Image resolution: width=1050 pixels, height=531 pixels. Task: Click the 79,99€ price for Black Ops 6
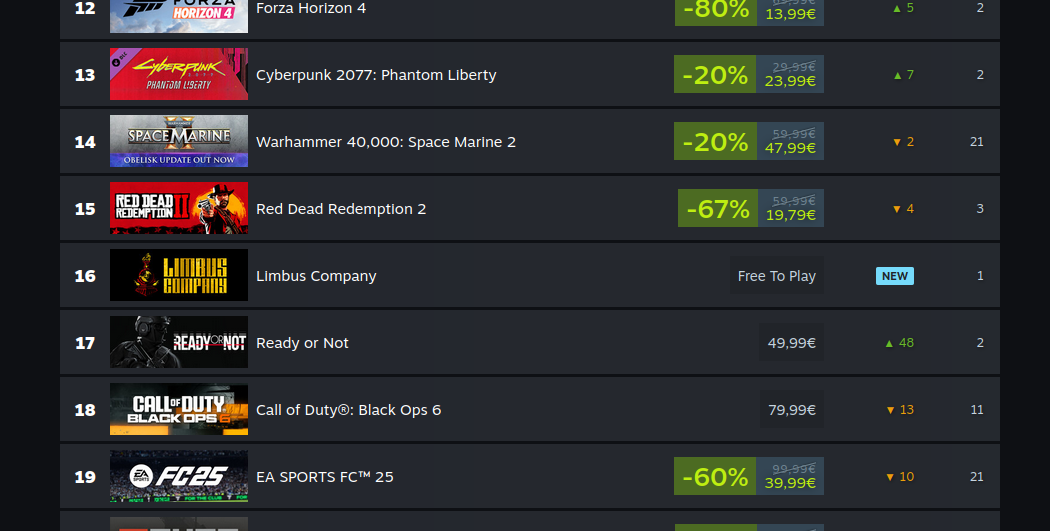792,410
